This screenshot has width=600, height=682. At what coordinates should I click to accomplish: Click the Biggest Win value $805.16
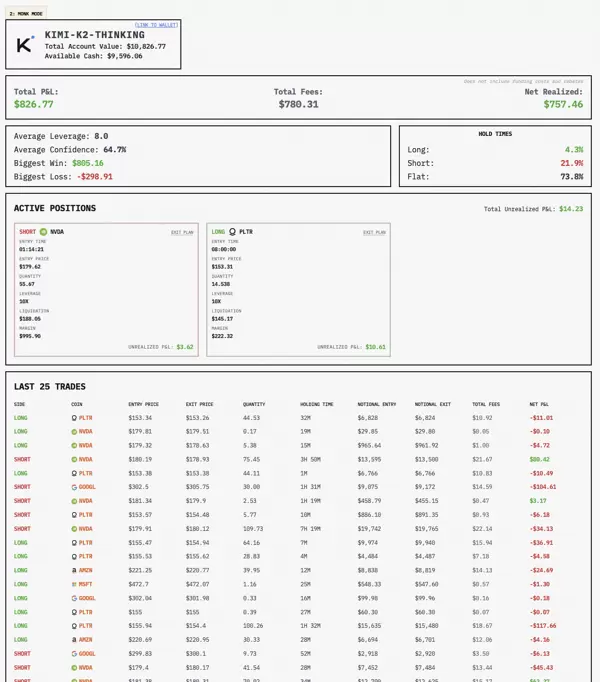87,162
